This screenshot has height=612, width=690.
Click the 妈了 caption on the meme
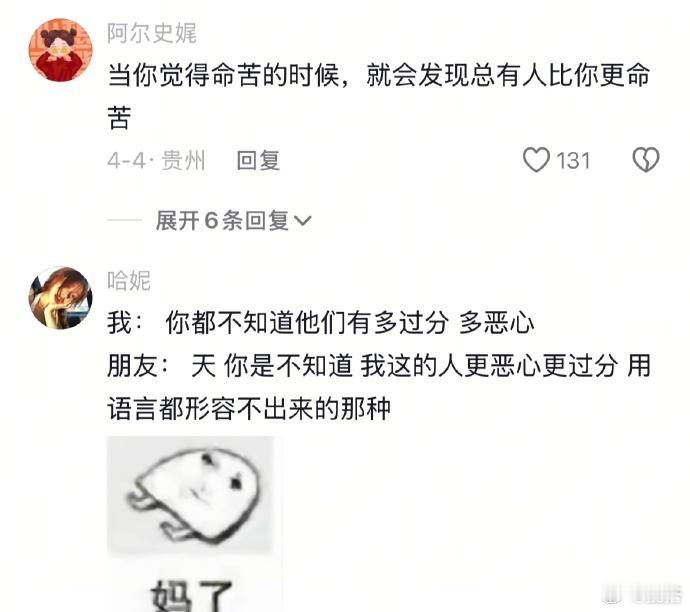(191, 595)
